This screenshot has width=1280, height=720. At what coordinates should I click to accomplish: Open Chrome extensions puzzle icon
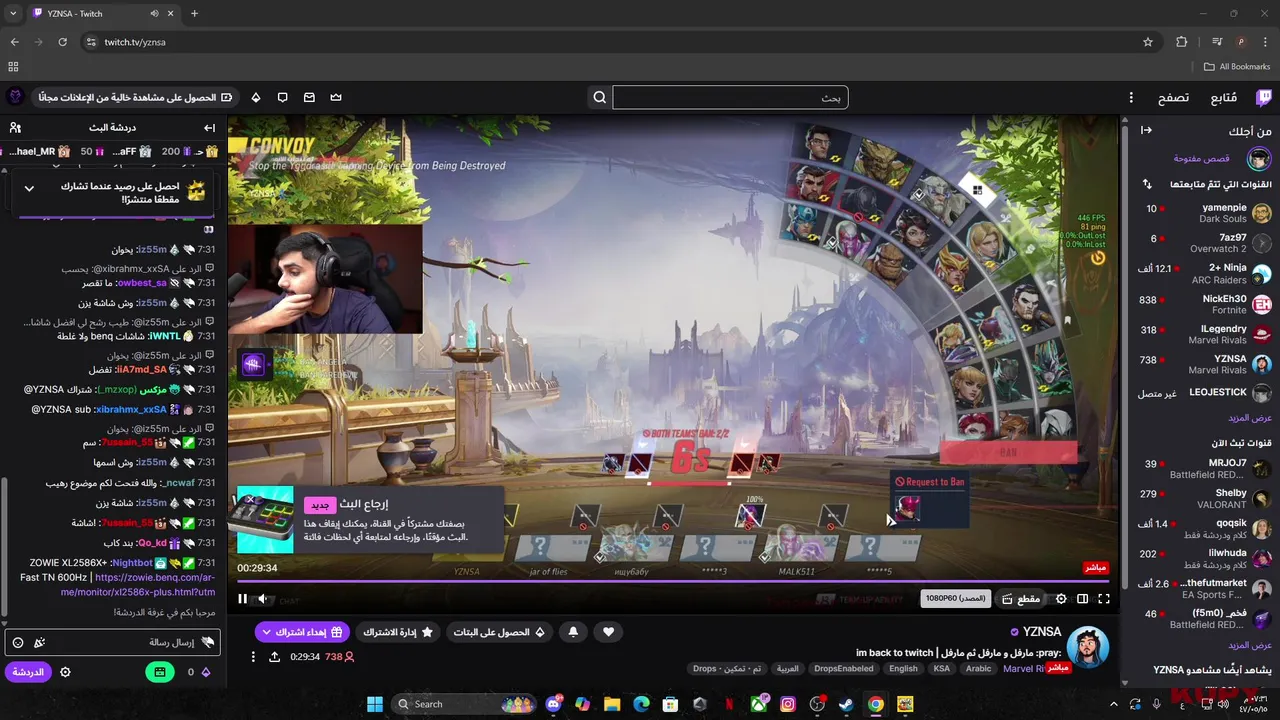[1181, 42]
